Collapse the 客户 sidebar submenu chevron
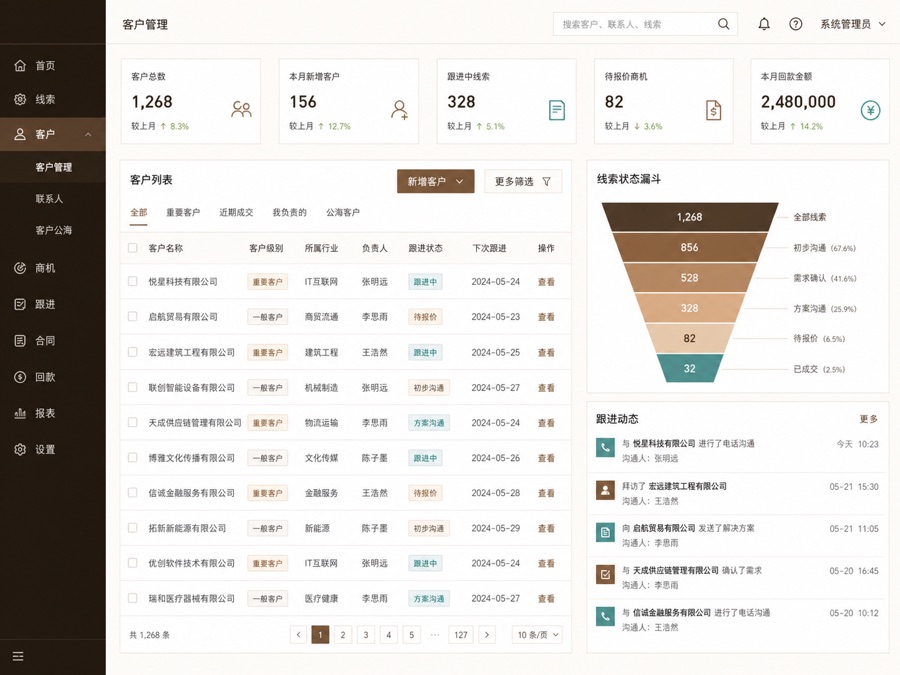This screenshot has width=900, height=675. [x=88, y=134]
